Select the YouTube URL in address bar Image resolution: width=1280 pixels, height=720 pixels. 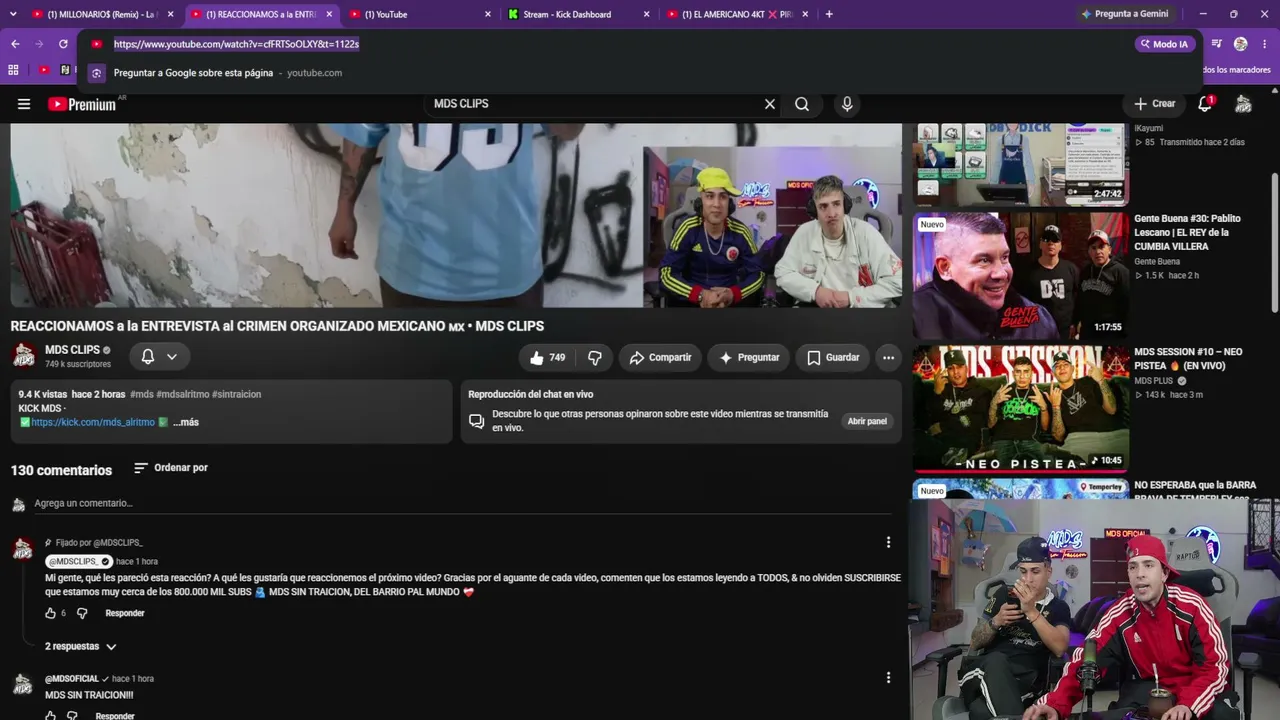point(236,44)
